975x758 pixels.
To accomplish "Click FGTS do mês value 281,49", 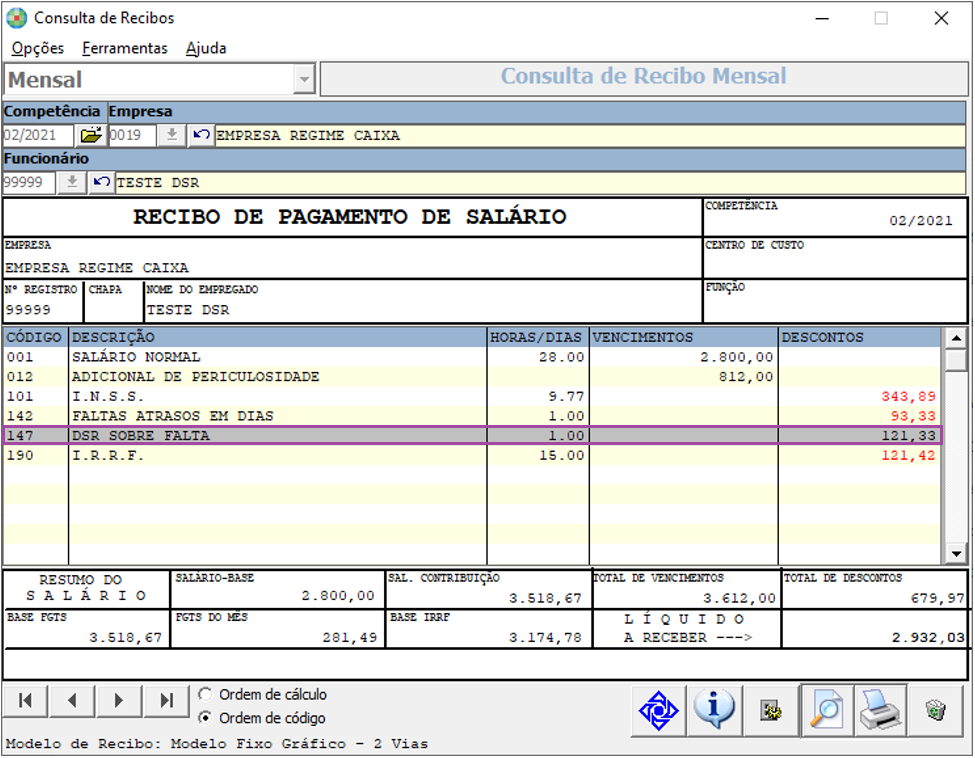I will (x=349, y=637).
